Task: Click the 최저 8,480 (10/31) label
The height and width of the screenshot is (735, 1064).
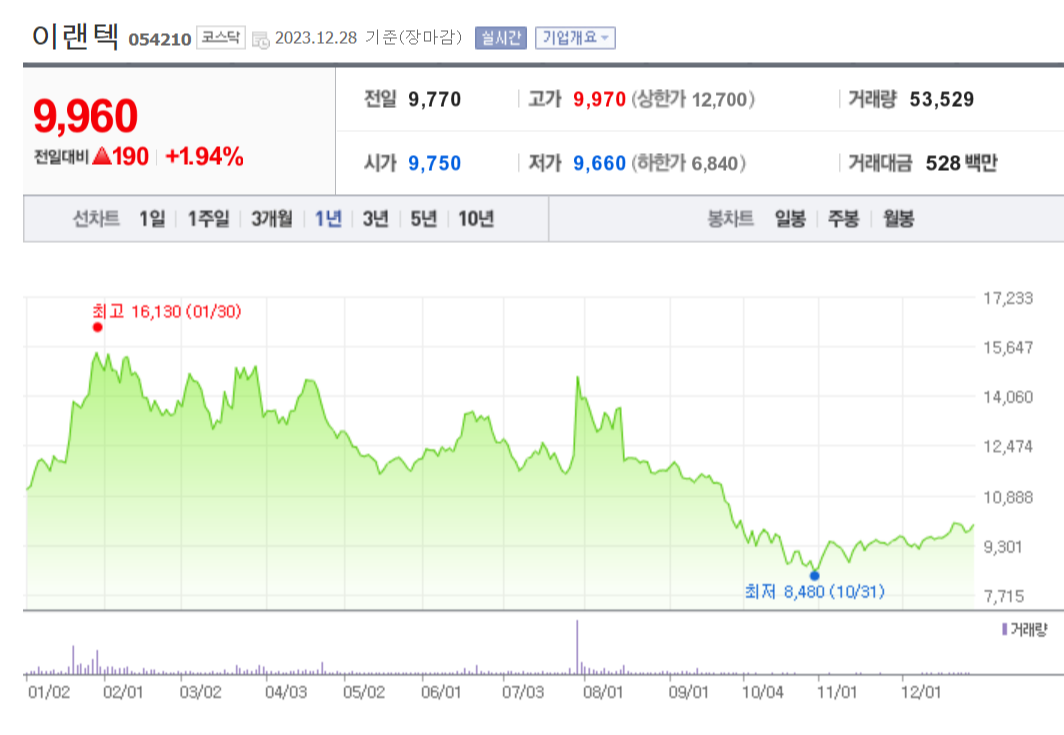Action: (x=814, y=592)
